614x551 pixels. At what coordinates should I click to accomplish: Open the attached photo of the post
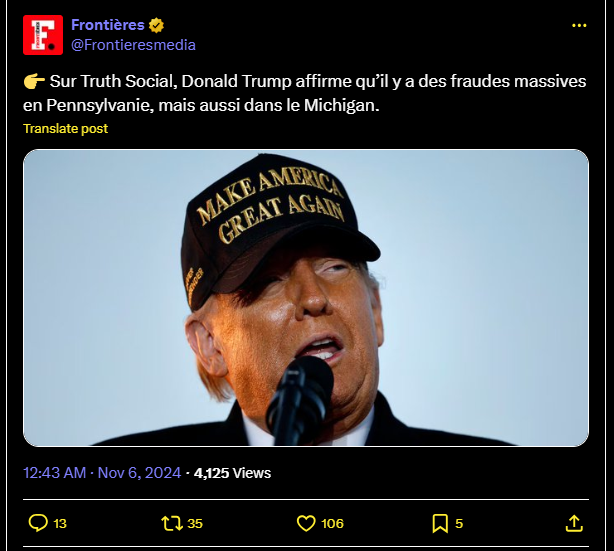pyautogui.click(x=306, y=297)
